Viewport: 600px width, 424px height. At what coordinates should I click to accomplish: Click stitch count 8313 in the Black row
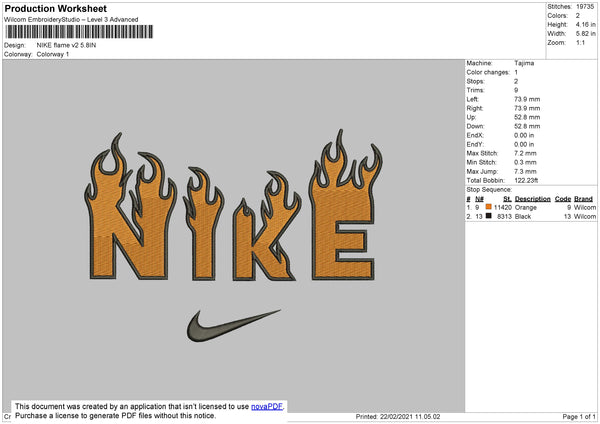(504, 217)
